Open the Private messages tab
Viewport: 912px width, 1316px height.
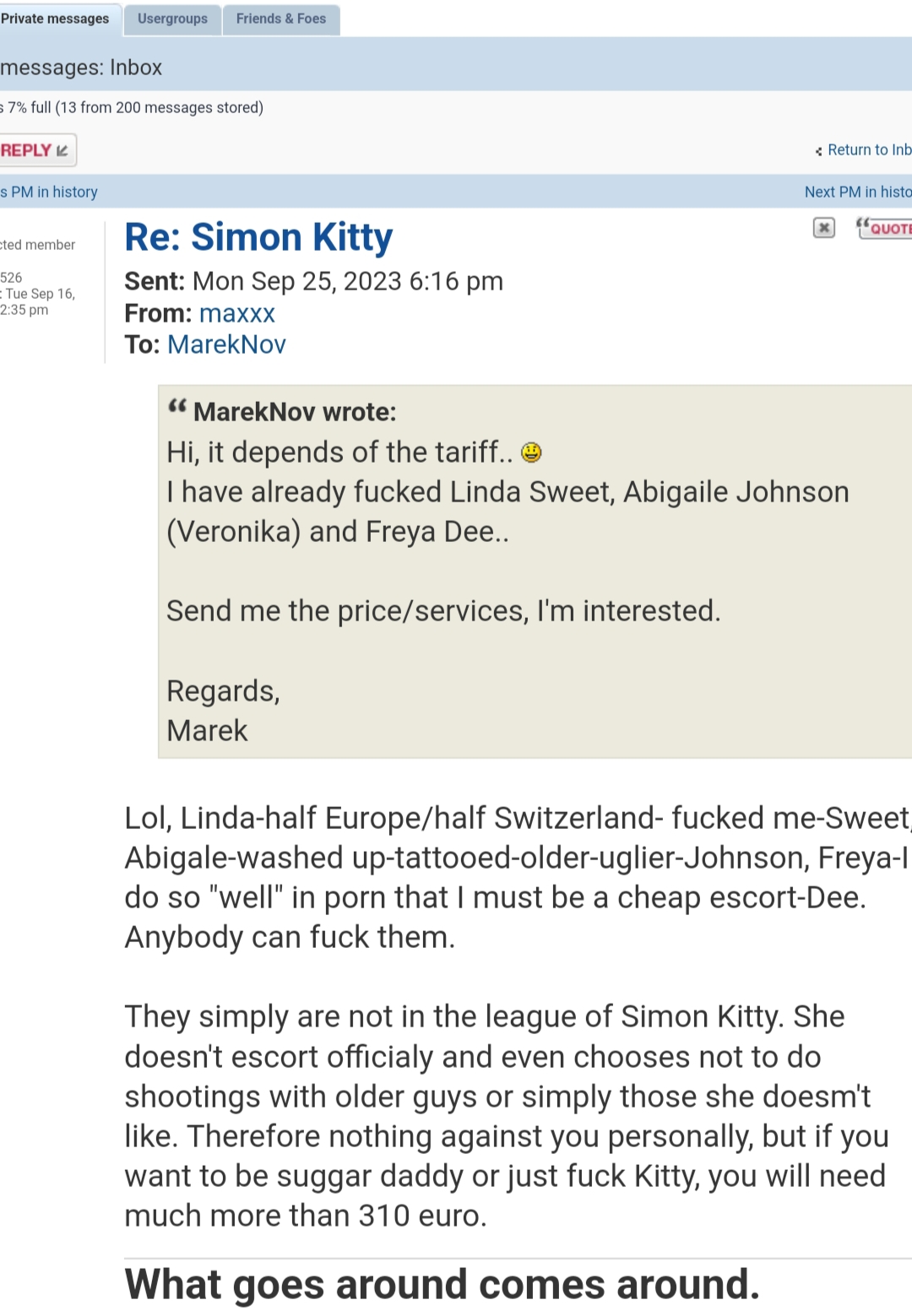click(x=57, y=19)
